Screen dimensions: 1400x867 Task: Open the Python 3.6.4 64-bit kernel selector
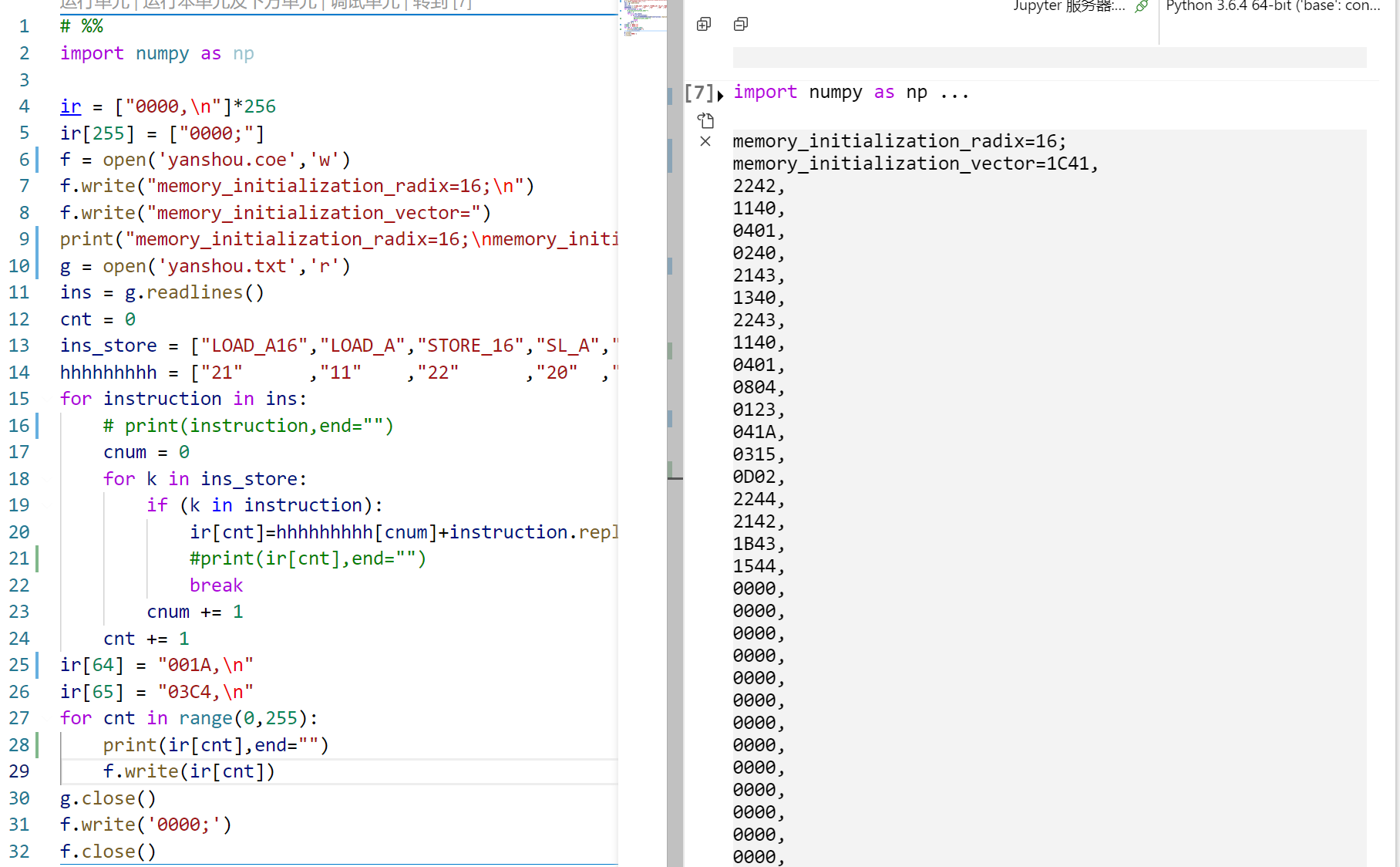tap(1272, 6)
